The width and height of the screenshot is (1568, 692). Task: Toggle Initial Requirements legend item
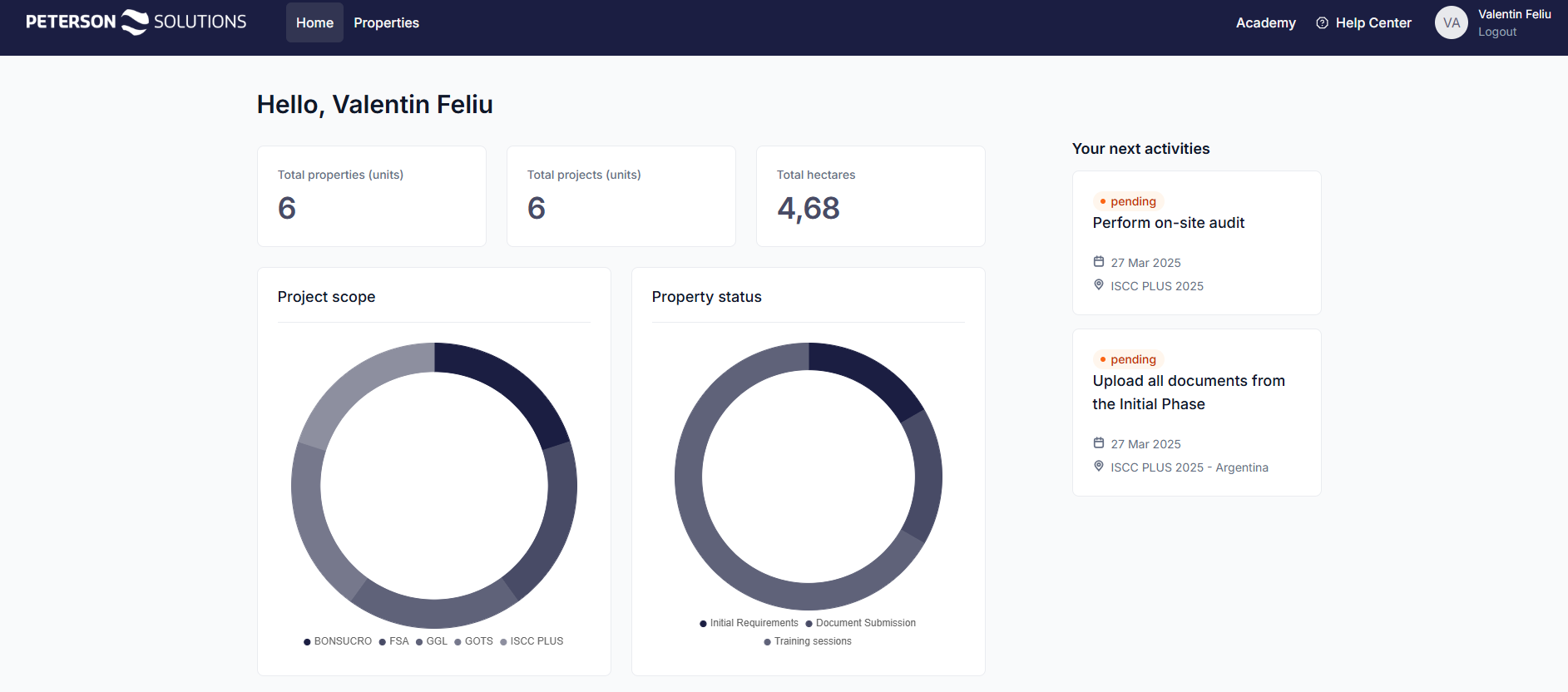[x=749, y=623]
